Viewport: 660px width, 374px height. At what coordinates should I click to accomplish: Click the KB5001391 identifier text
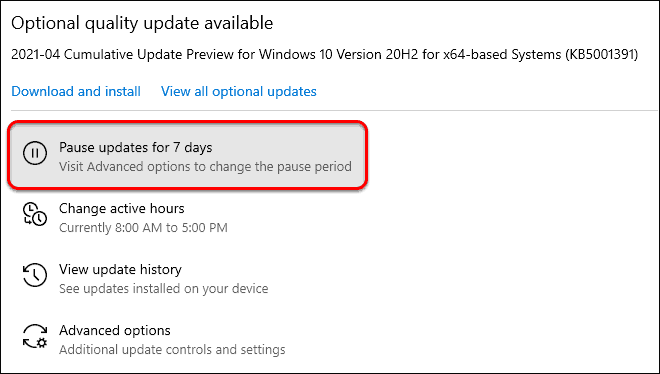[x=602, y=54]
